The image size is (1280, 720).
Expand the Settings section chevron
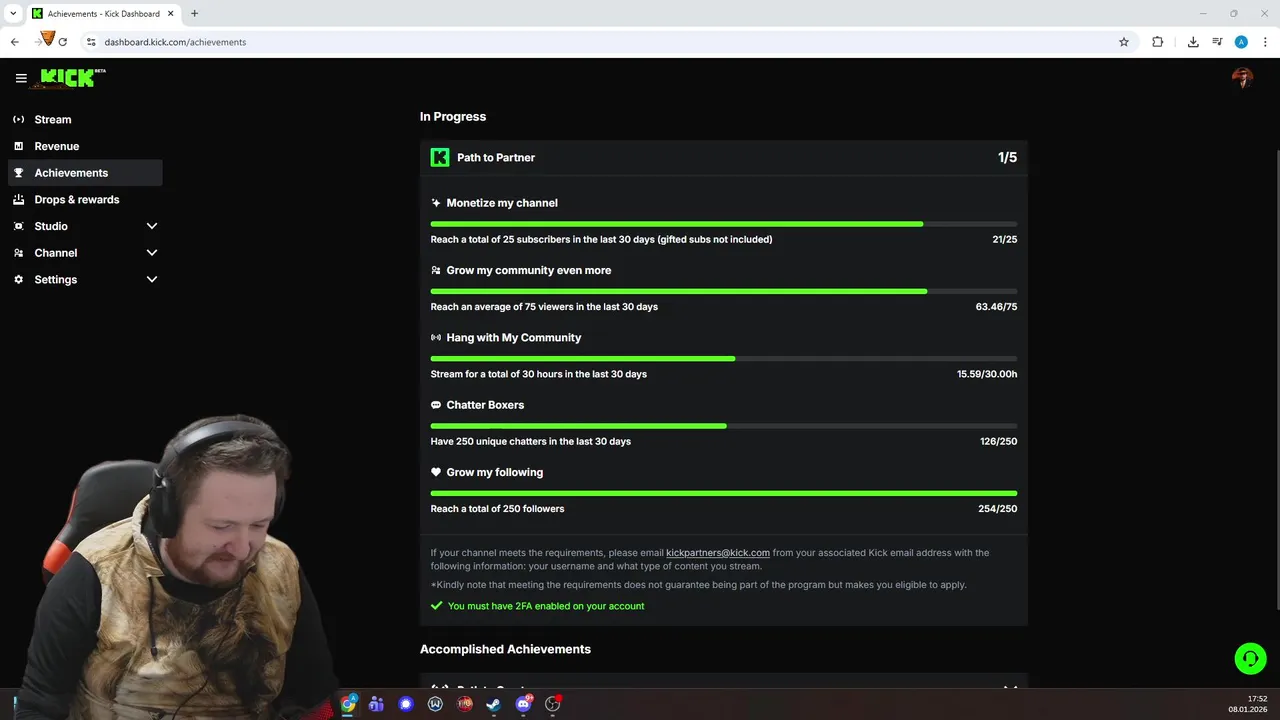point(152,279)
